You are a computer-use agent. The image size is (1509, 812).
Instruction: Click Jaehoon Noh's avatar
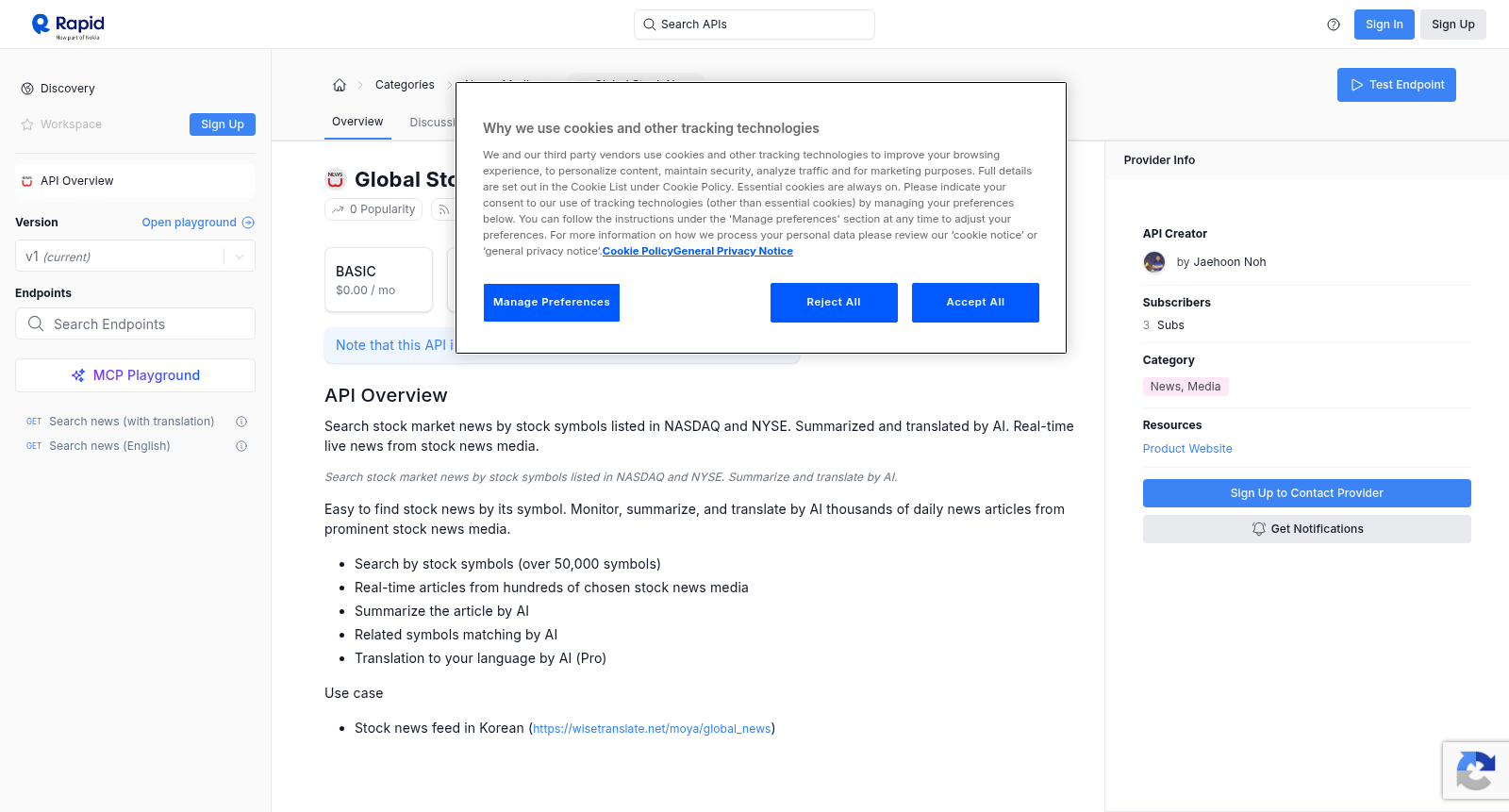click(1154, 262)
